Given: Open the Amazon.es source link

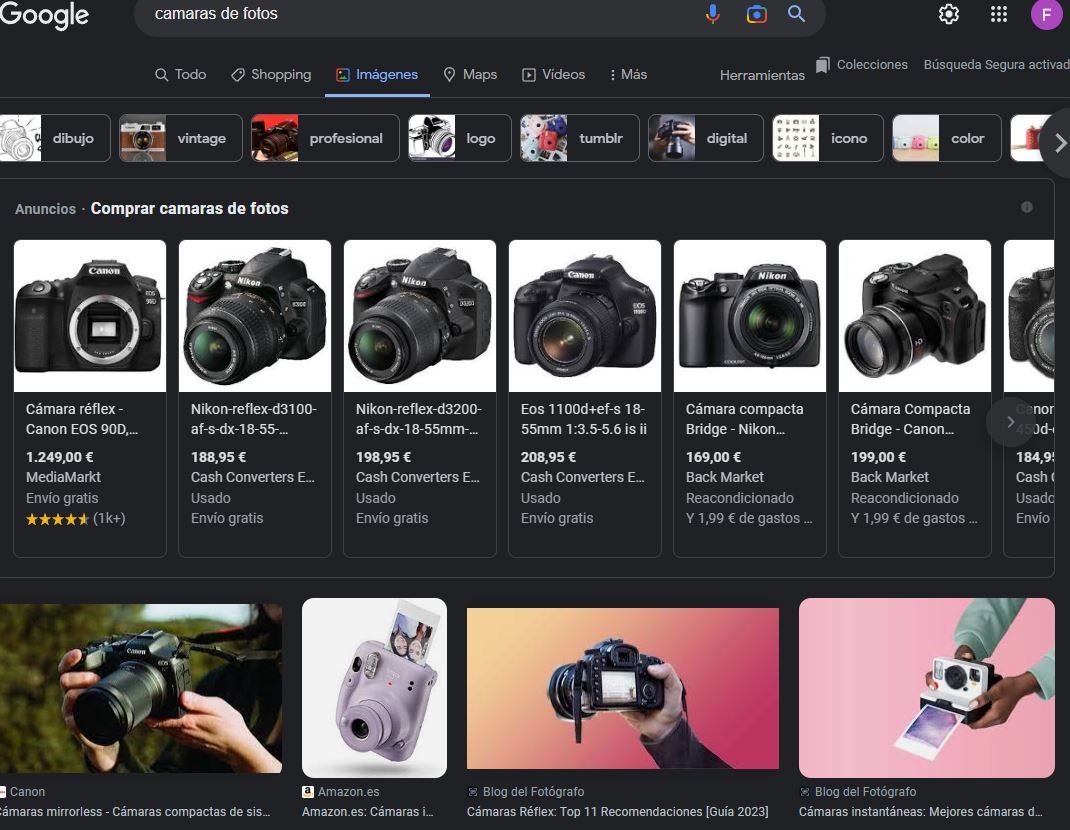Looking at the screenshot, I should (x=341, y=792).
